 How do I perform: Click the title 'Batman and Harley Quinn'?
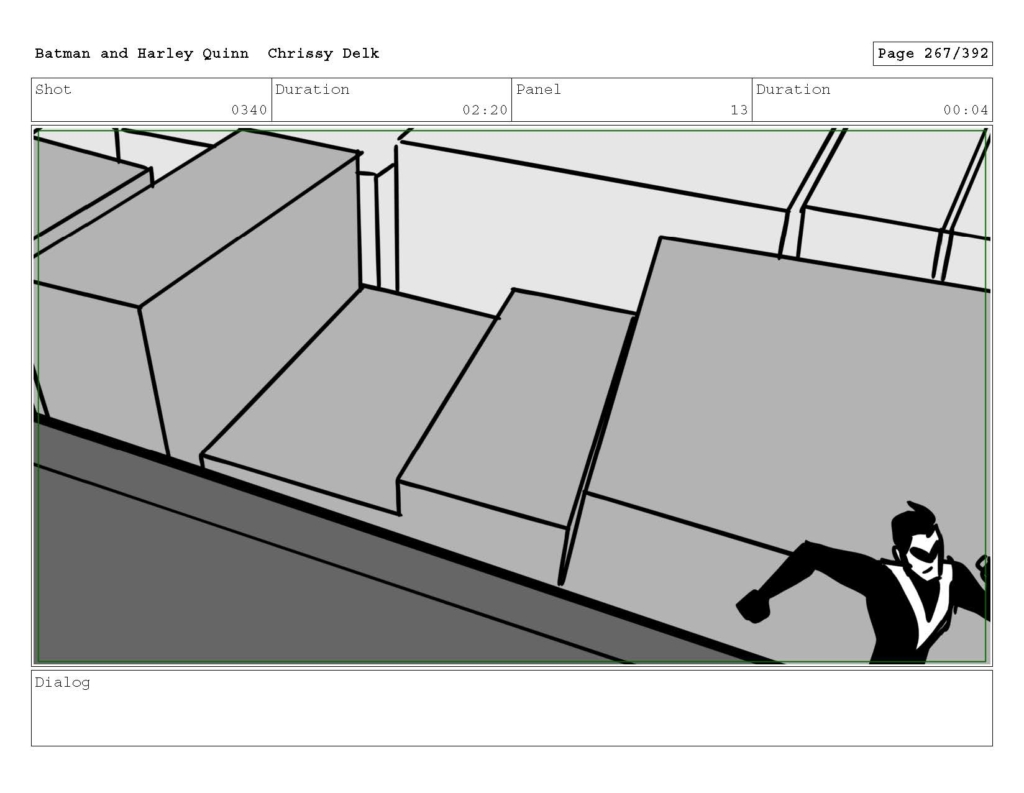point(141,54)
